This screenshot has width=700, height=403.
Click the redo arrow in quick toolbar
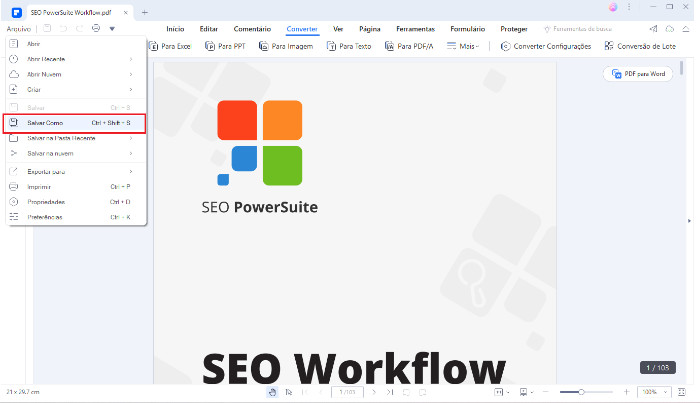pyautogui.click(x=79, y=28)
